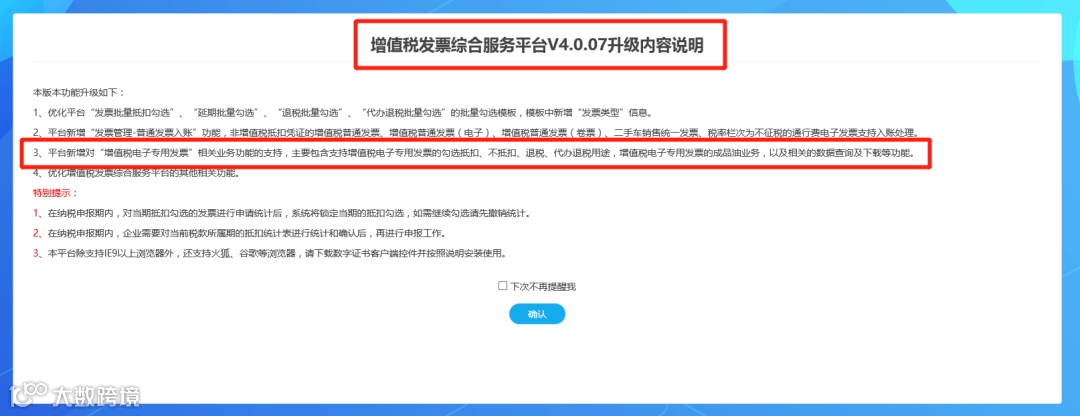Click the 本版本功能升级如下 intro line
1080x416 pixels.
[79, 92]
